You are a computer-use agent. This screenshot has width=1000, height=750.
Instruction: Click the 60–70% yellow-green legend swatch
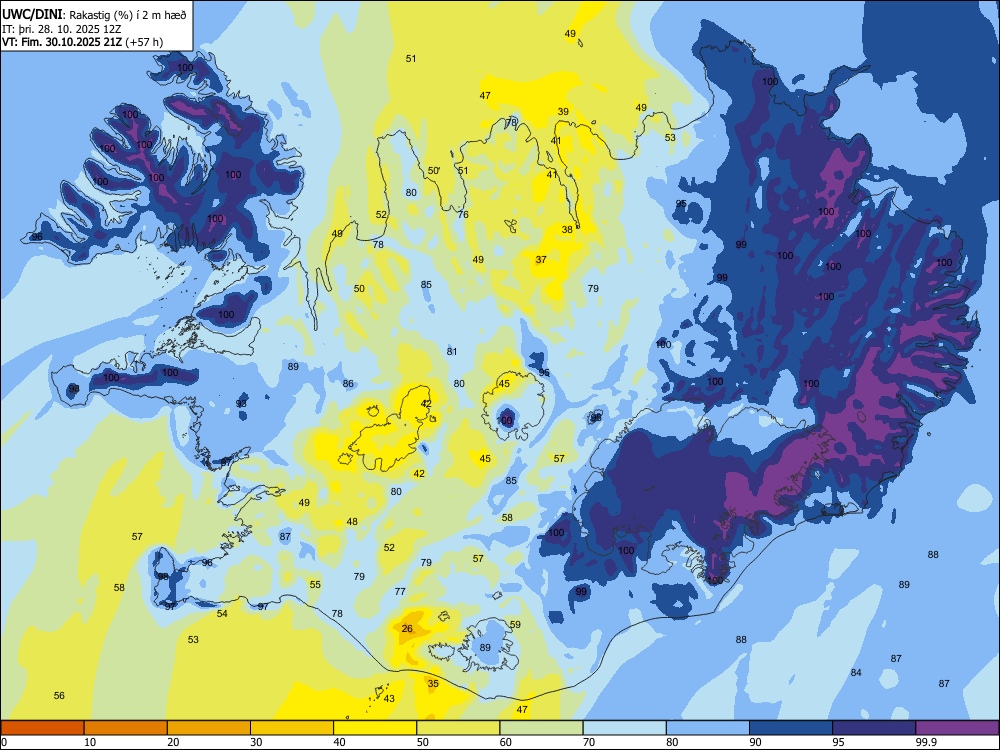[x=541, y=728]
